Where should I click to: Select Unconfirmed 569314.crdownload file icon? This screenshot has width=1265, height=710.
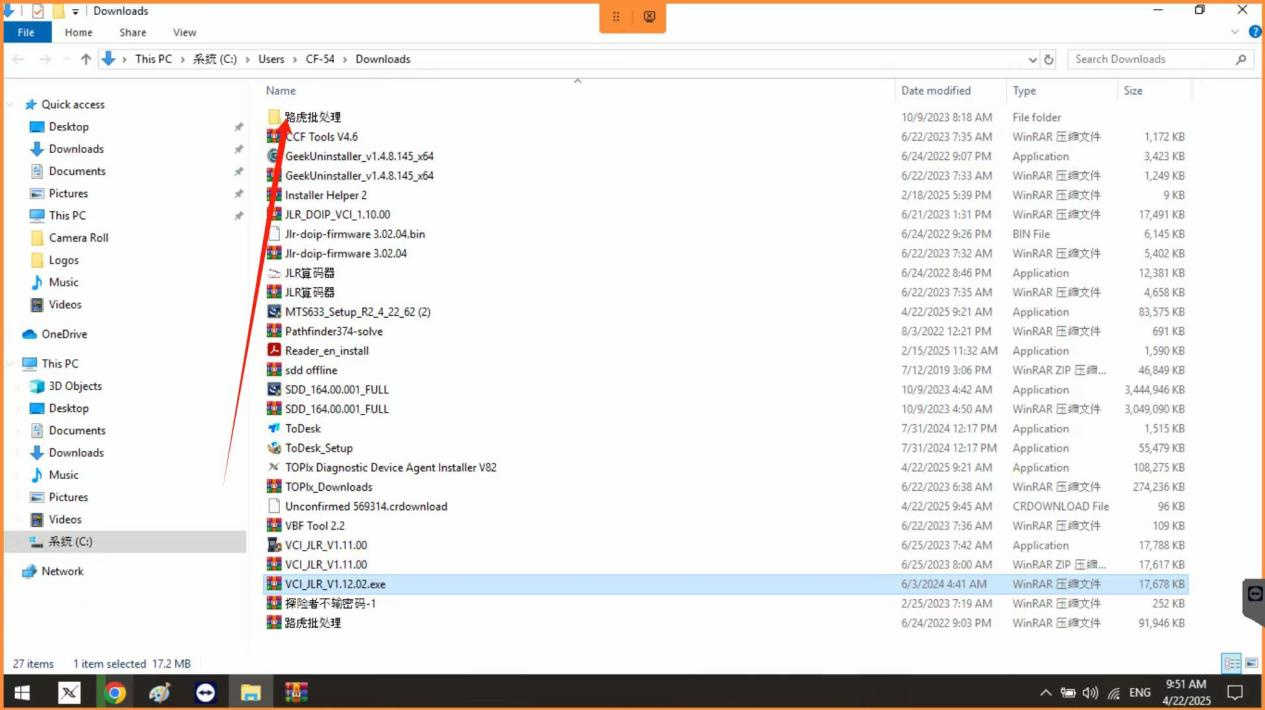[274, 506]
